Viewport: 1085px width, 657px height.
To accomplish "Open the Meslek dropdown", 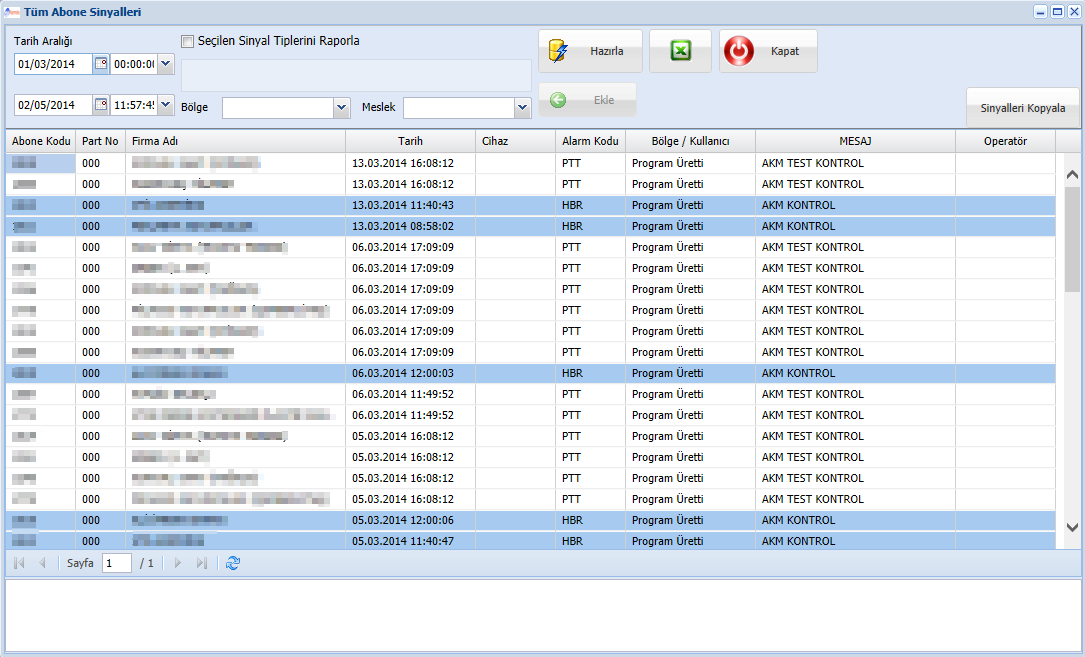I will [x=522, y=107].
